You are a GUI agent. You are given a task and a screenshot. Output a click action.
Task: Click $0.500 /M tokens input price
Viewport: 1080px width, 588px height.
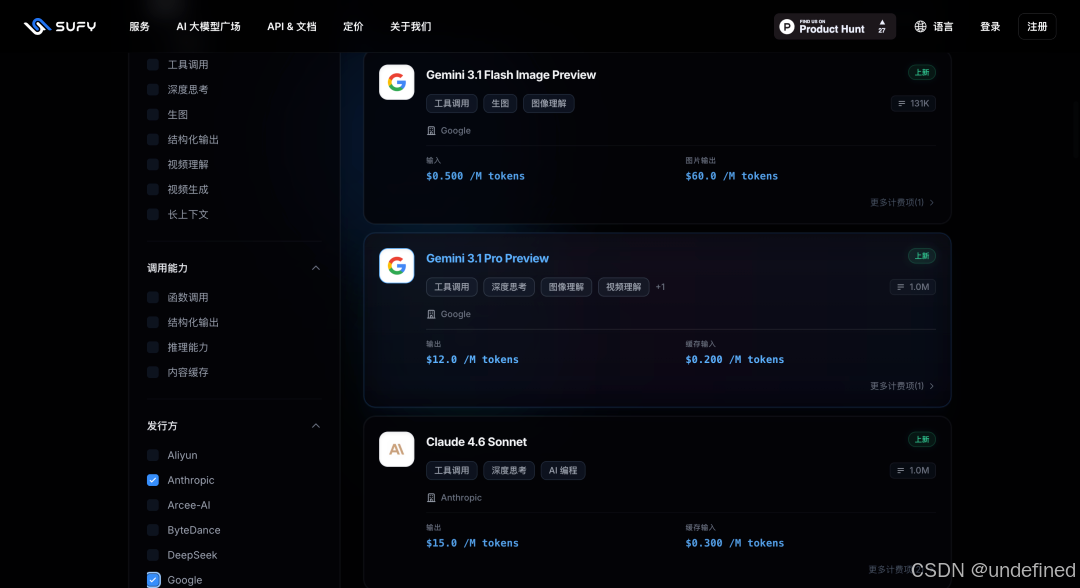pos(475,176)
